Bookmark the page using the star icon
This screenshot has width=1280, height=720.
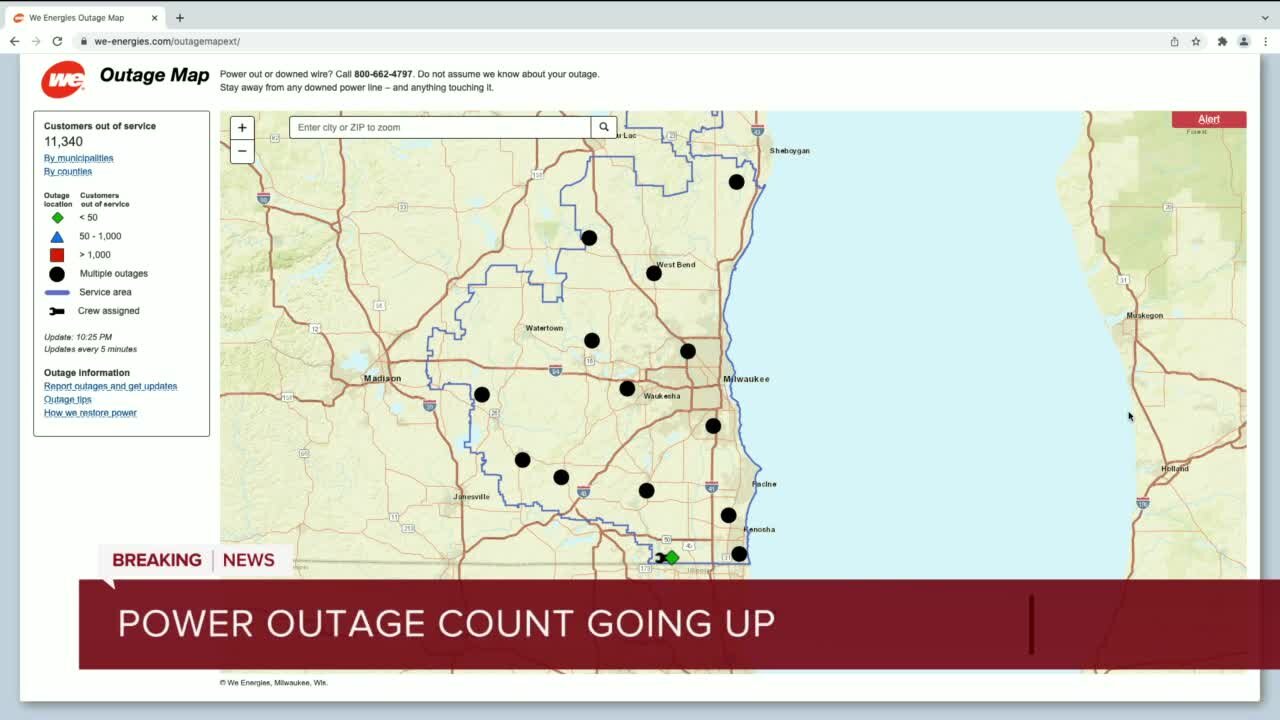(x=1196, y=41)
